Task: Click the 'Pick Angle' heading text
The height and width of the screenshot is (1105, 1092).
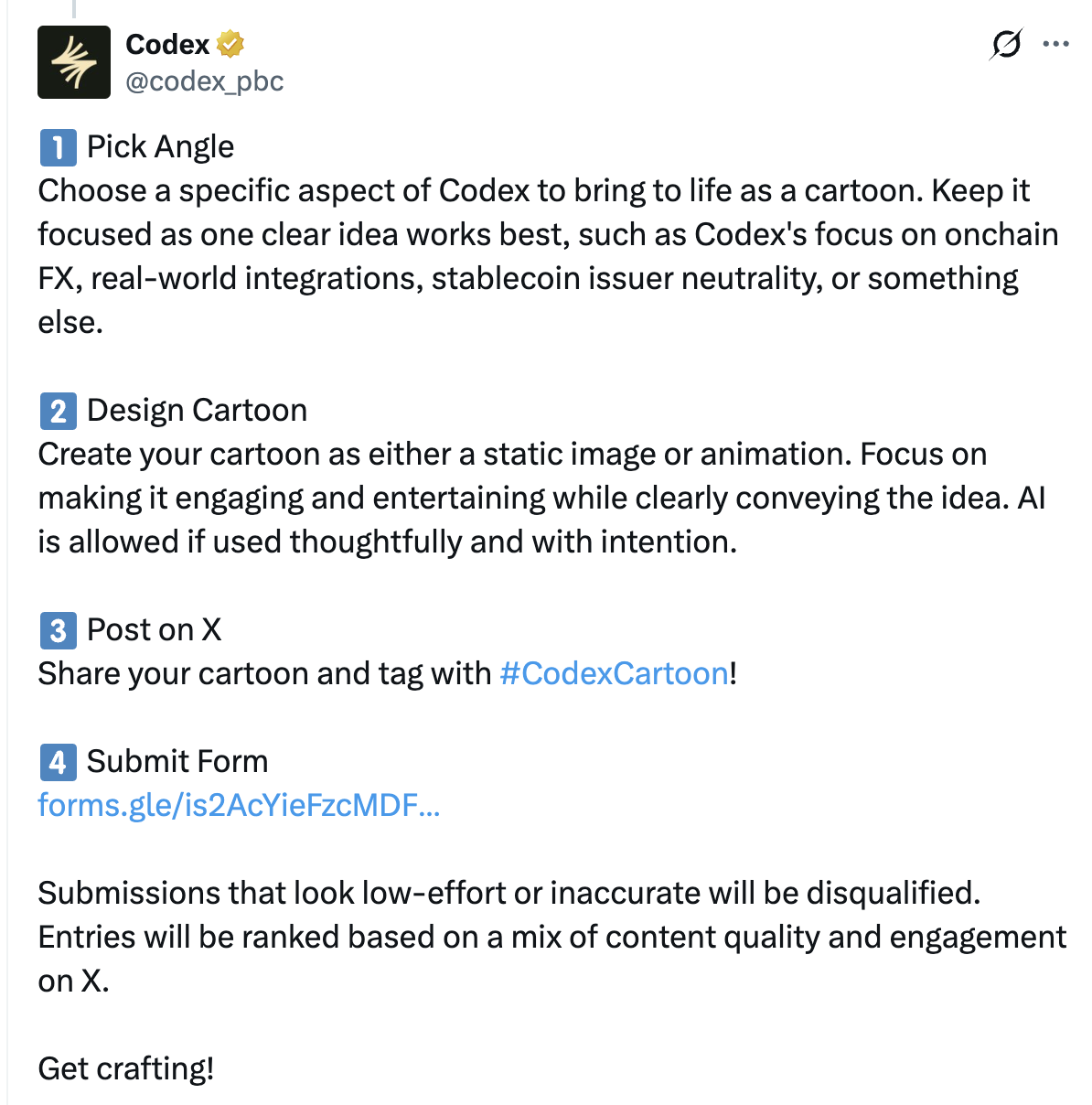Action: [160, 147]
